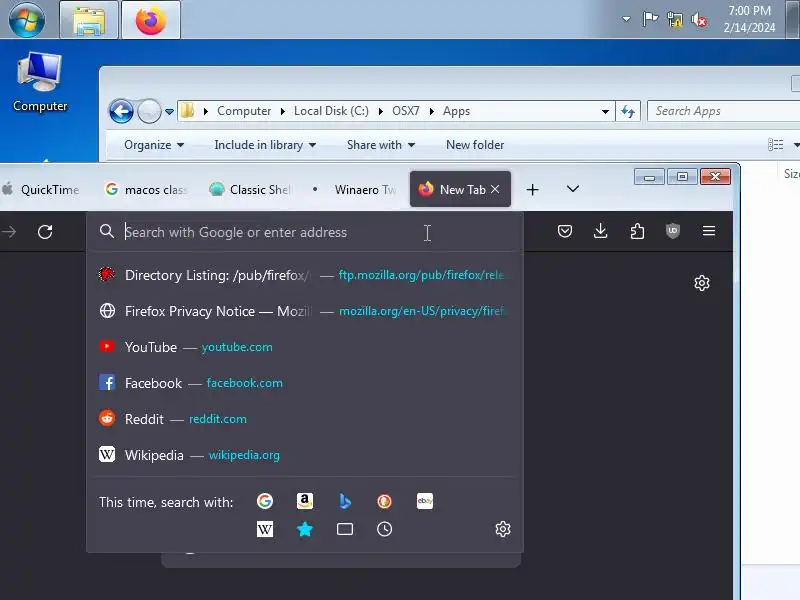Change Explorer view icon
The height and width of the screenshot is (600, 800).
(776, 145)
